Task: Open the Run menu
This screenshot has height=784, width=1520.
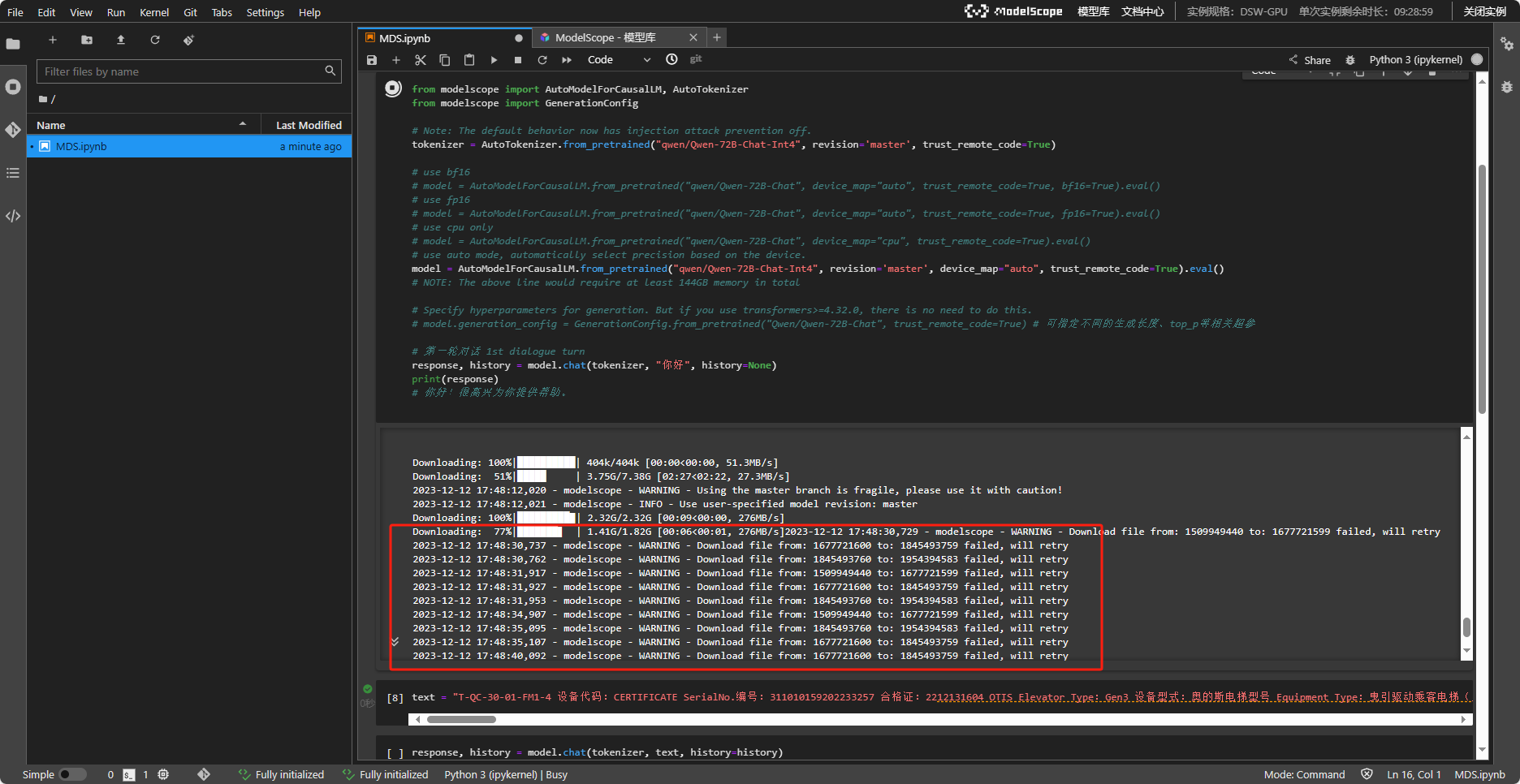Action: (116, 12)
